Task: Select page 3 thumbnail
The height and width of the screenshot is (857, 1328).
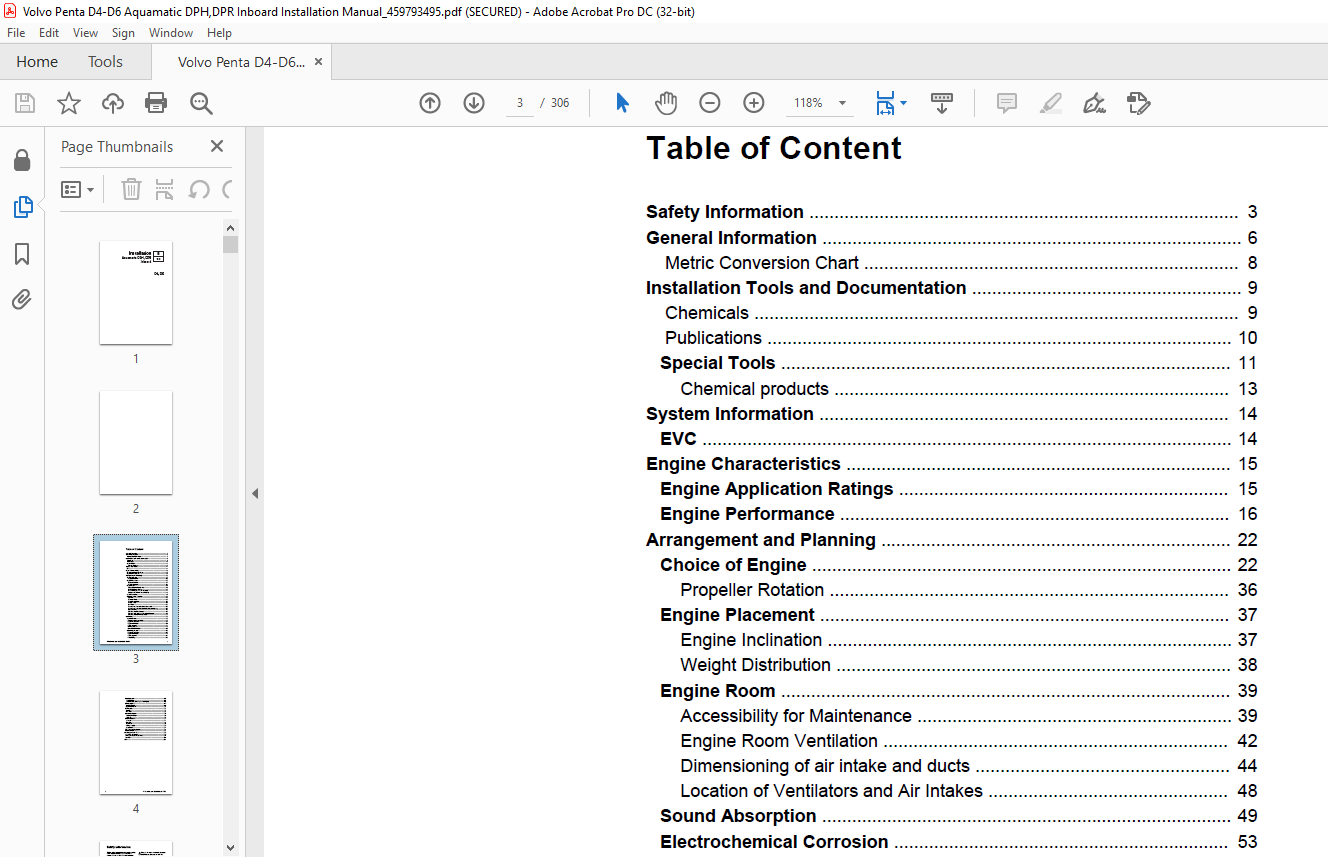Action: pos(136,592)
